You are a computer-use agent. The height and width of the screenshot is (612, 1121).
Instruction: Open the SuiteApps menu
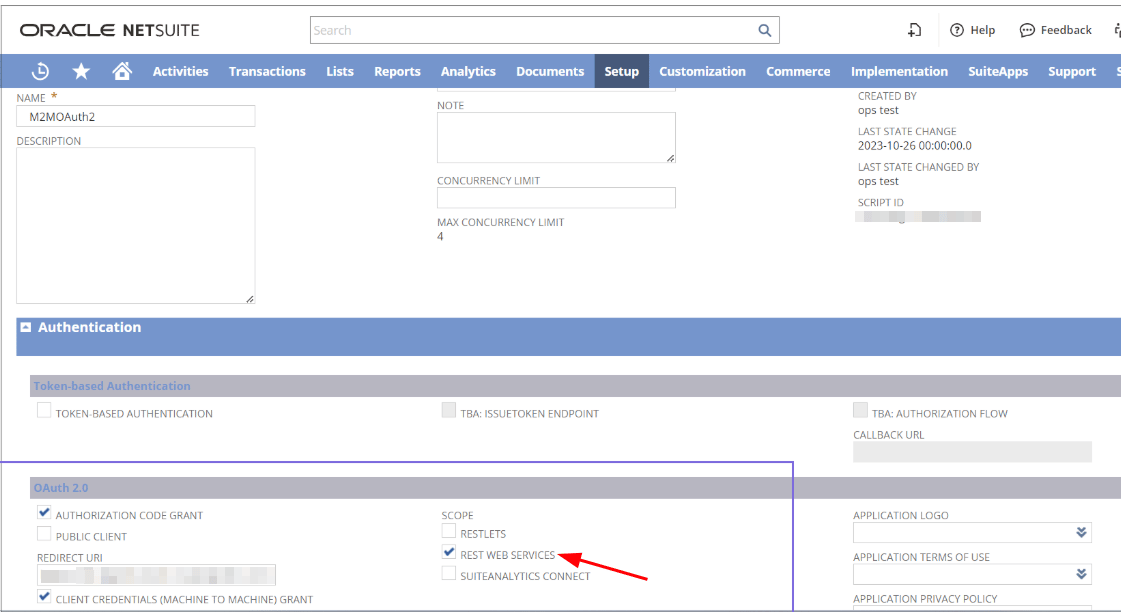point(997,71)
